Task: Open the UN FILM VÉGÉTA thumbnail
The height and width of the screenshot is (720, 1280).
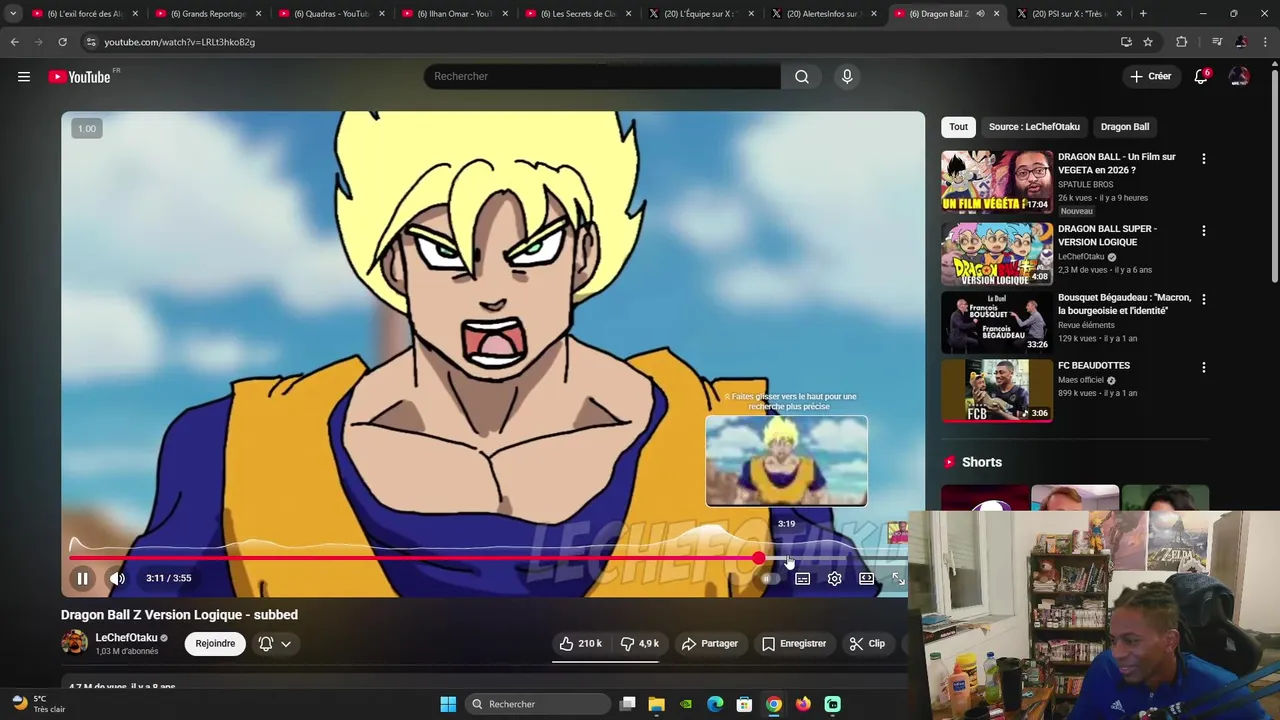Action: pyautogui.click(x=997, y=182)
